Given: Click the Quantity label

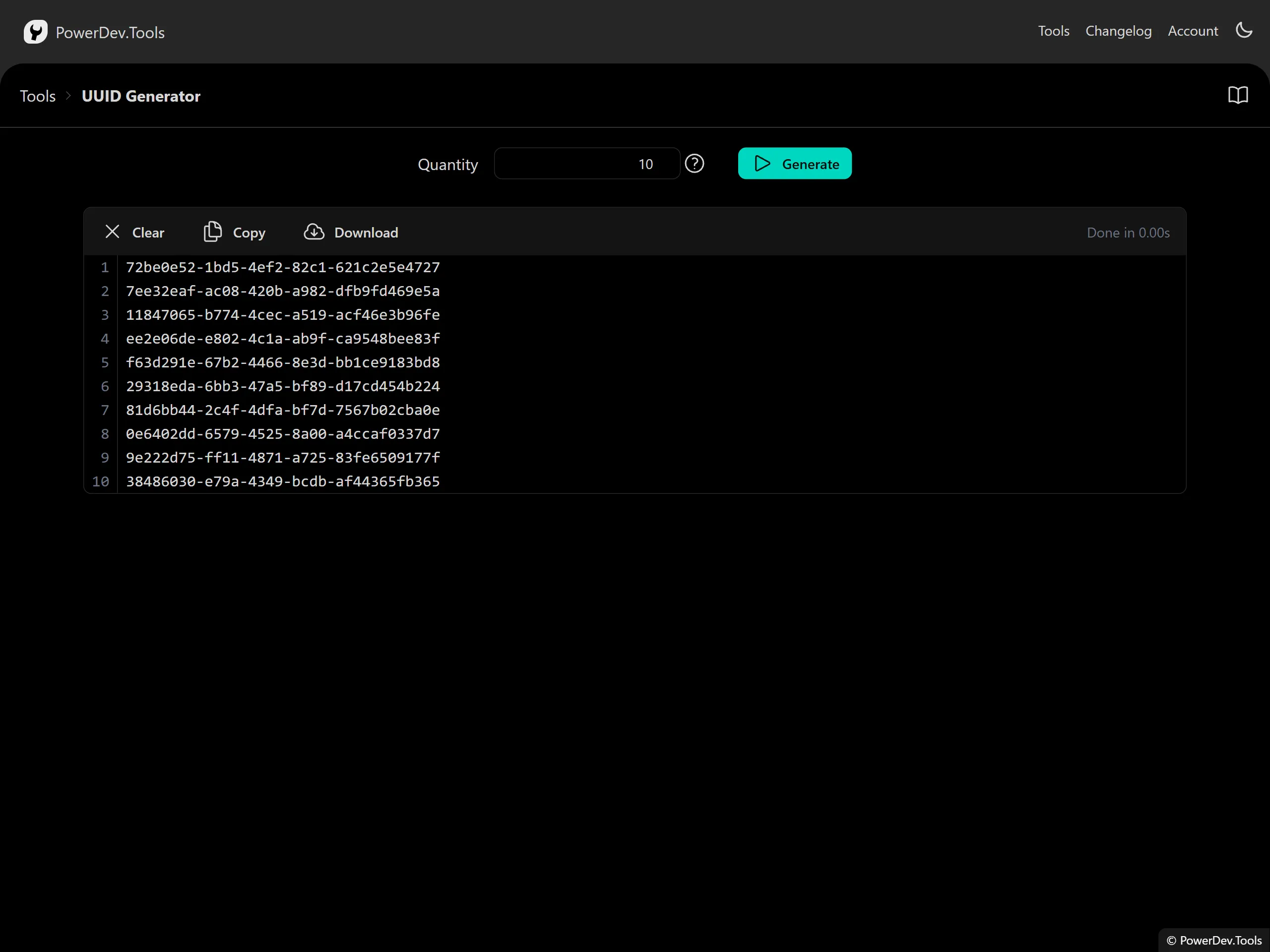Looking at the screenshot, I should tap(448, 165).
